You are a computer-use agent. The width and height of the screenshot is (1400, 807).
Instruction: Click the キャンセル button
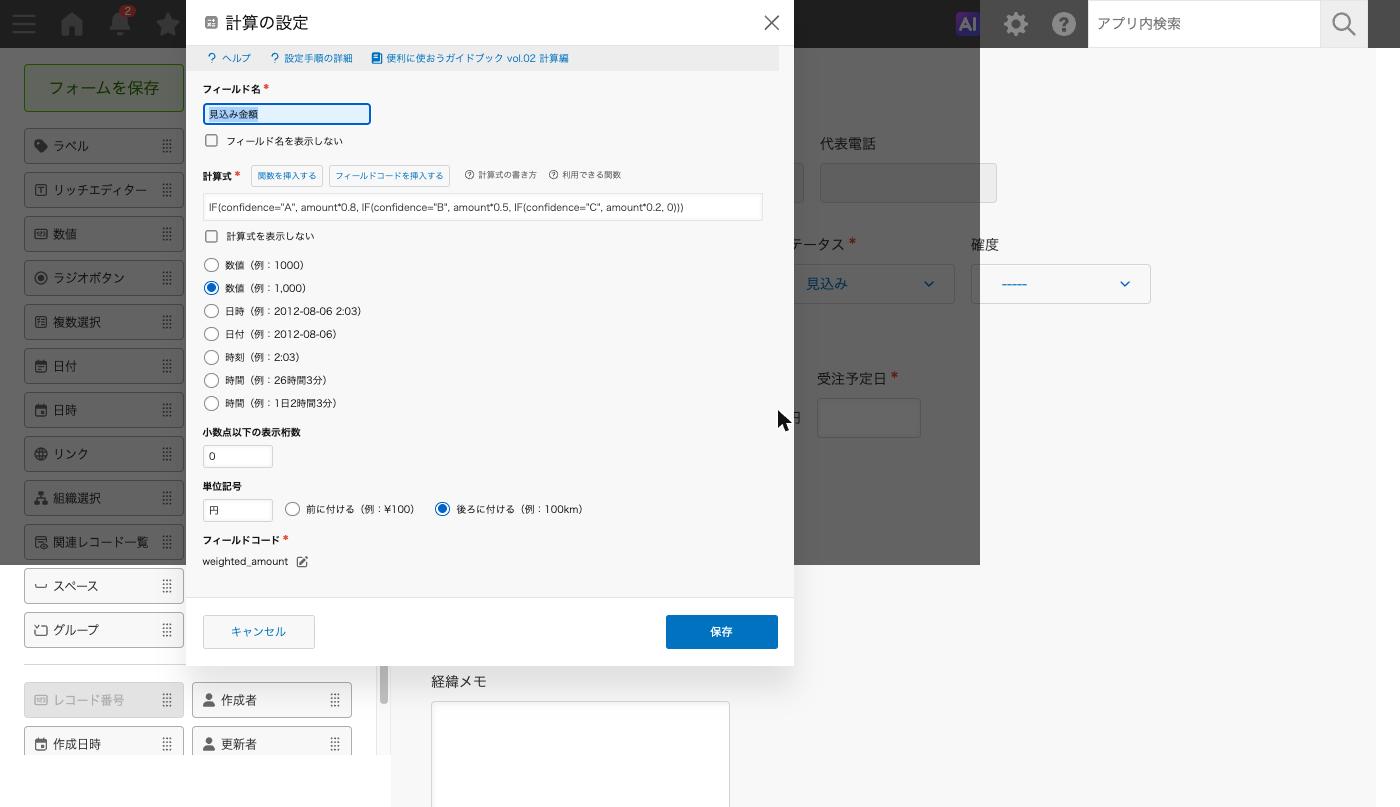pyautogui.click(x=259, y=632)
